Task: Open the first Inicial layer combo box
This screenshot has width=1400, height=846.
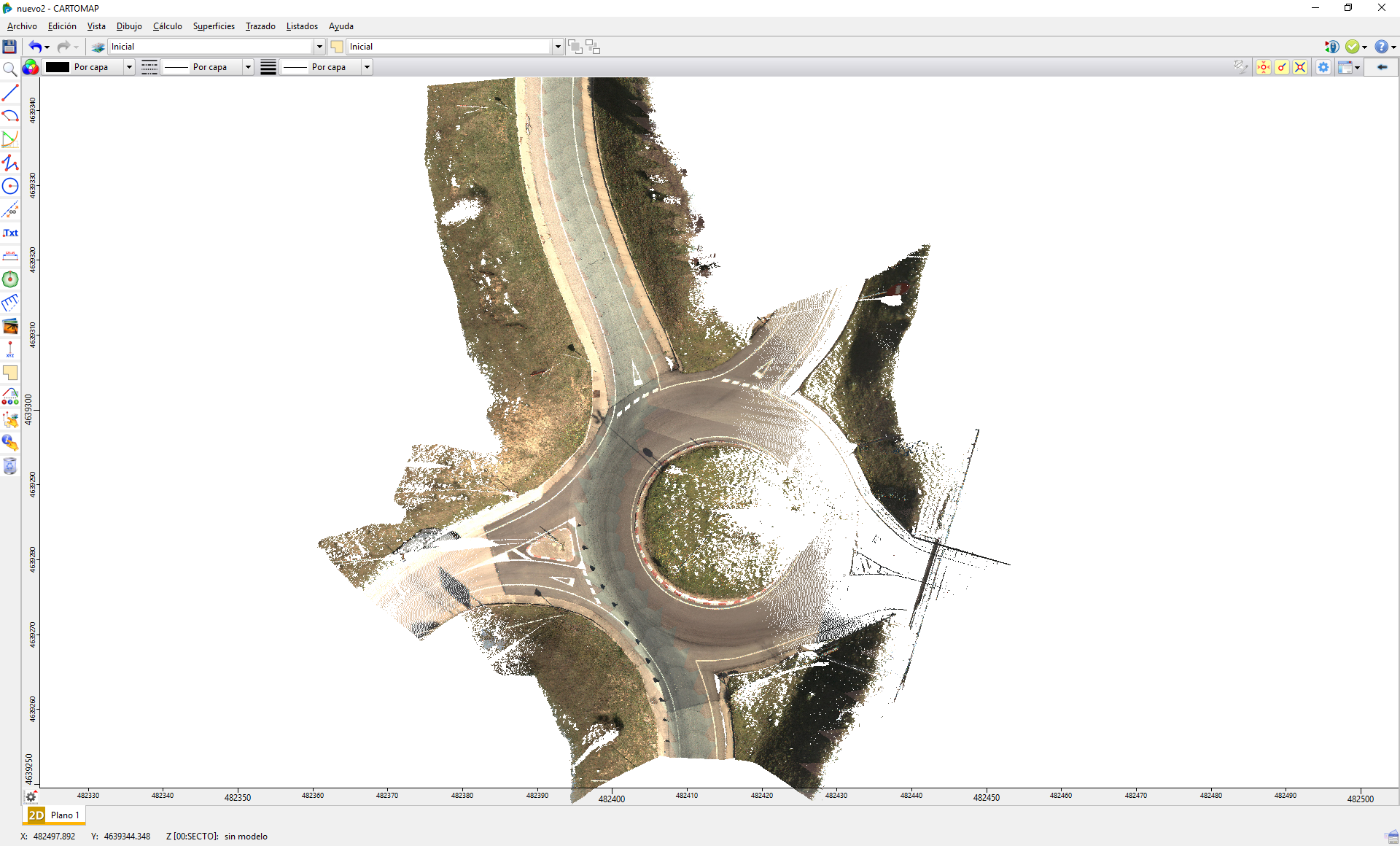Action: pyautogui.click(x=217, y=47)
